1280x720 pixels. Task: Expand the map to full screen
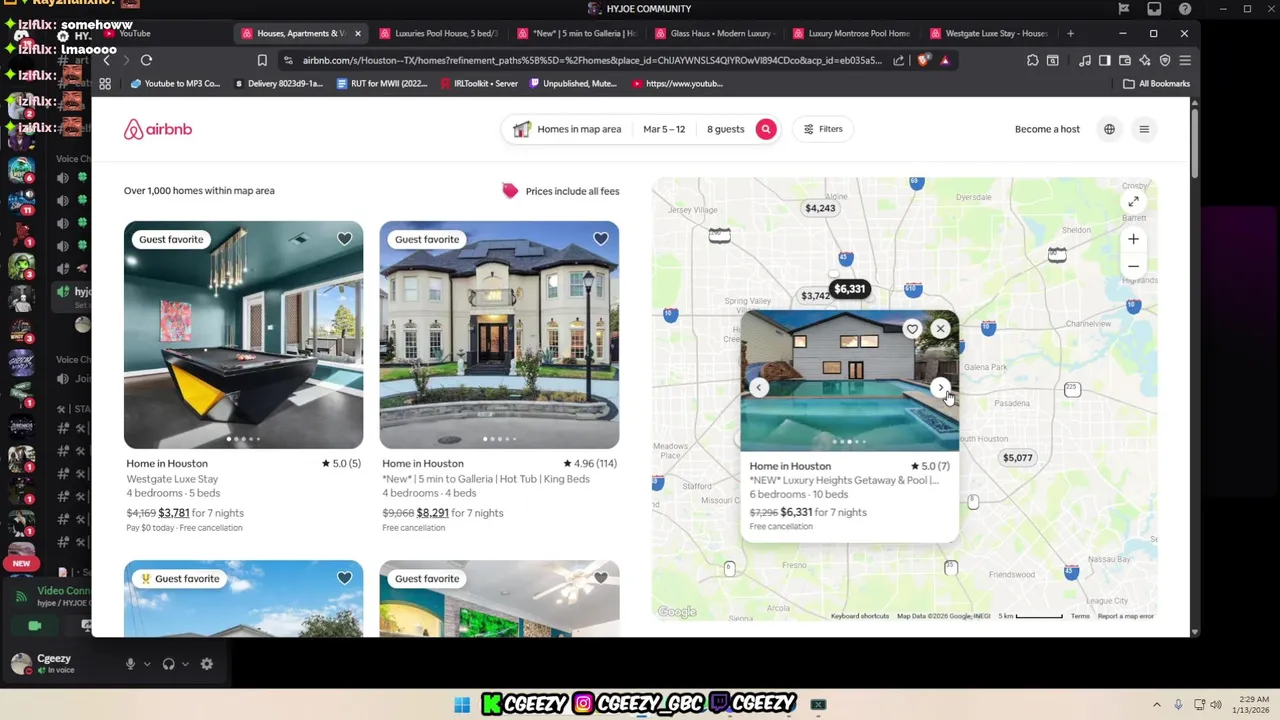tap(1133, 202)
